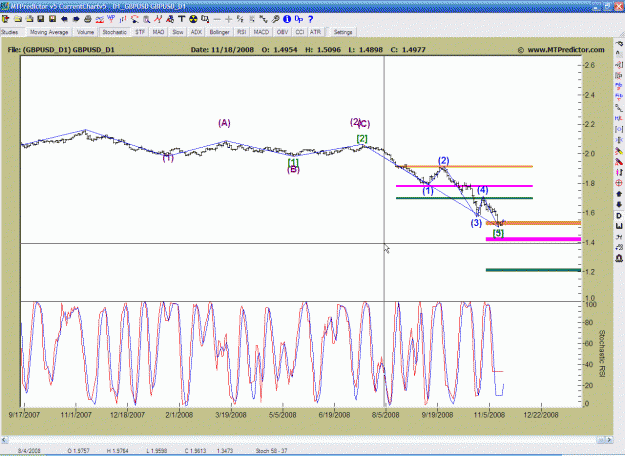Click the 'Date: 11/18/2008' header text
Image resolution: width=625 pixels, height=456 pixels.
point(222,50)
